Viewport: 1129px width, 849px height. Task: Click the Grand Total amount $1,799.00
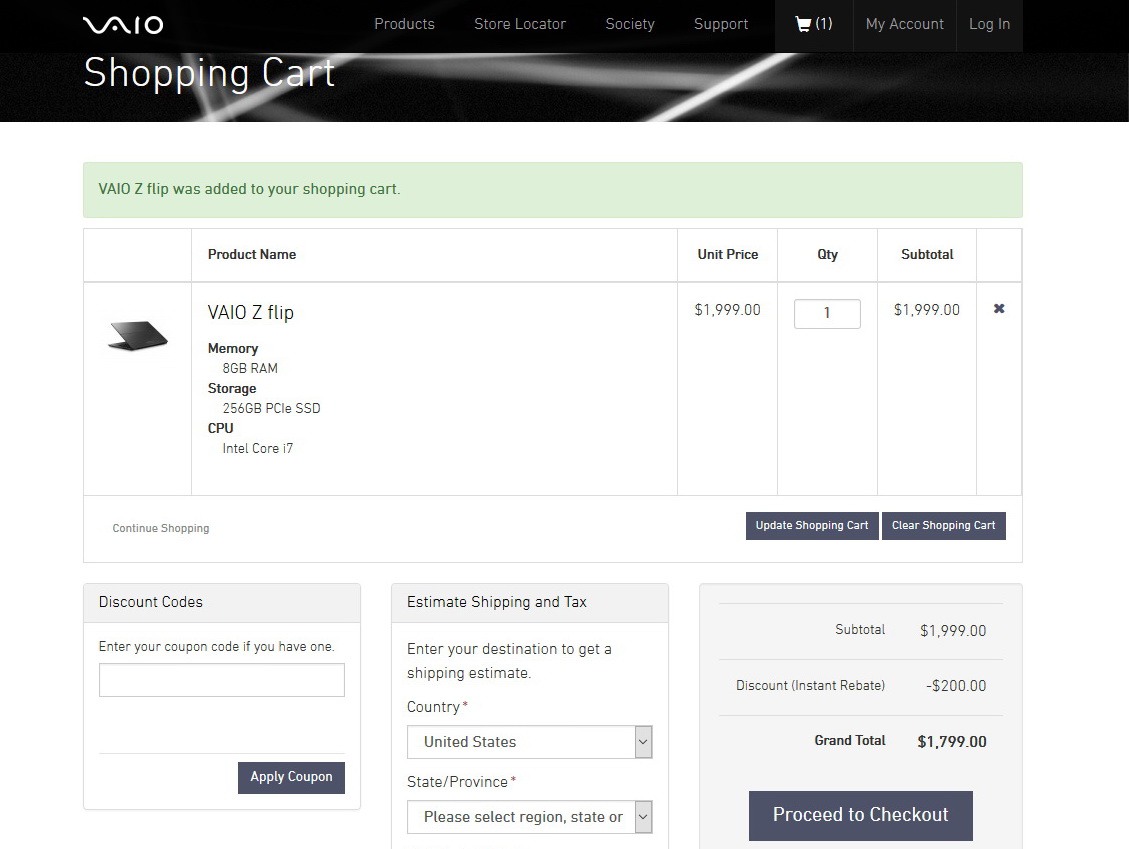(952, 741)
